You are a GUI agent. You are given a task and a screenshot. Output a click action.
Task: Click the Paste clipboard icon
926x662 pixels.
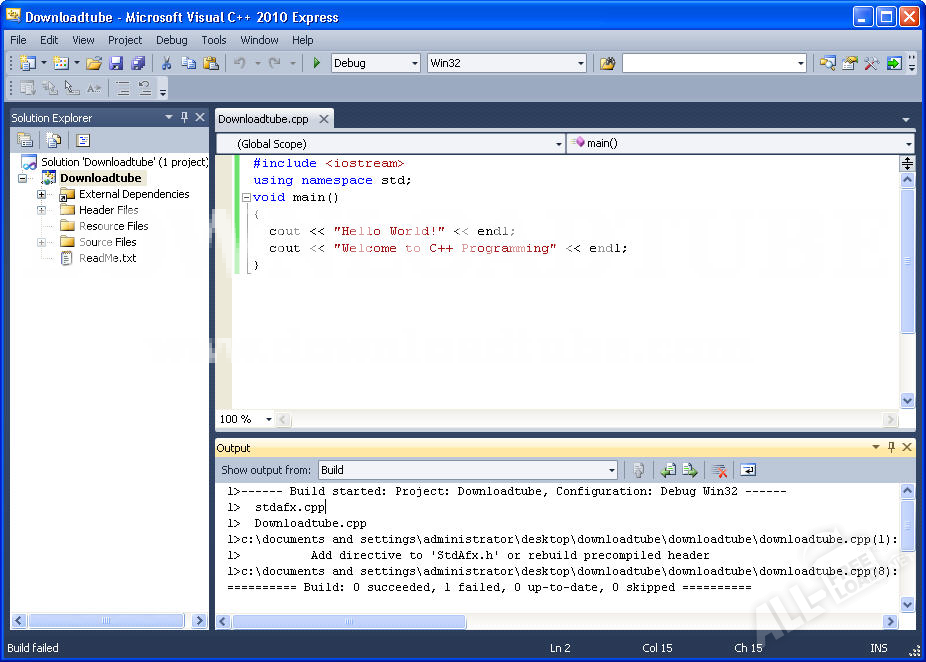pyautogui.click(x=210, y=63)
